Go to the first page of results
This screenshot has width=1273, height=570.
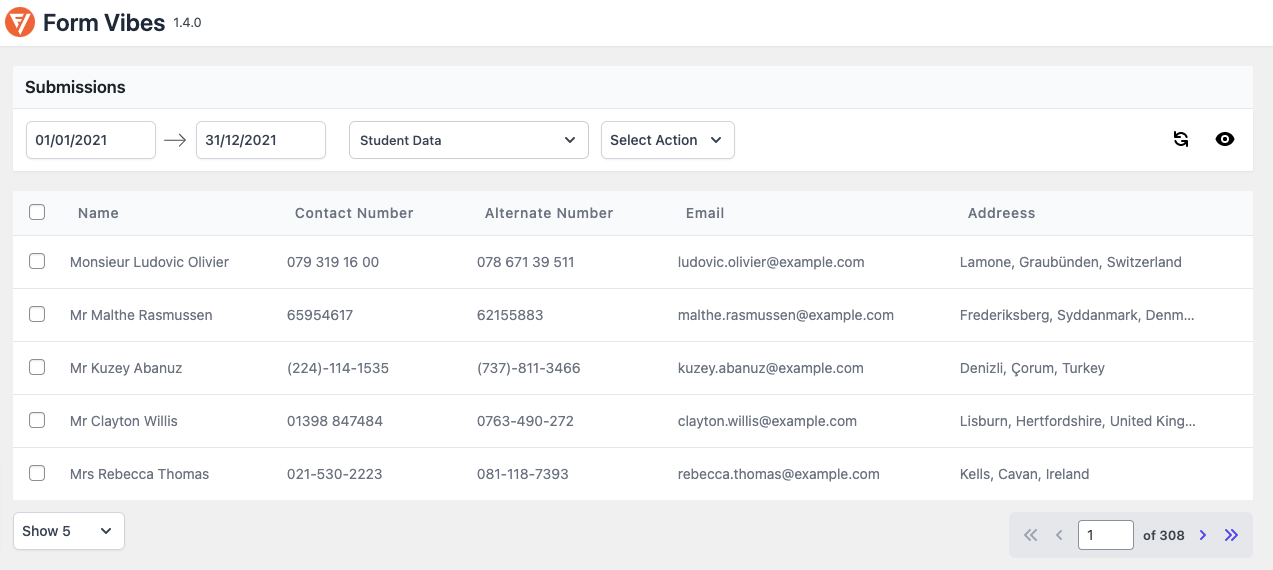(x=1031, y=535)
